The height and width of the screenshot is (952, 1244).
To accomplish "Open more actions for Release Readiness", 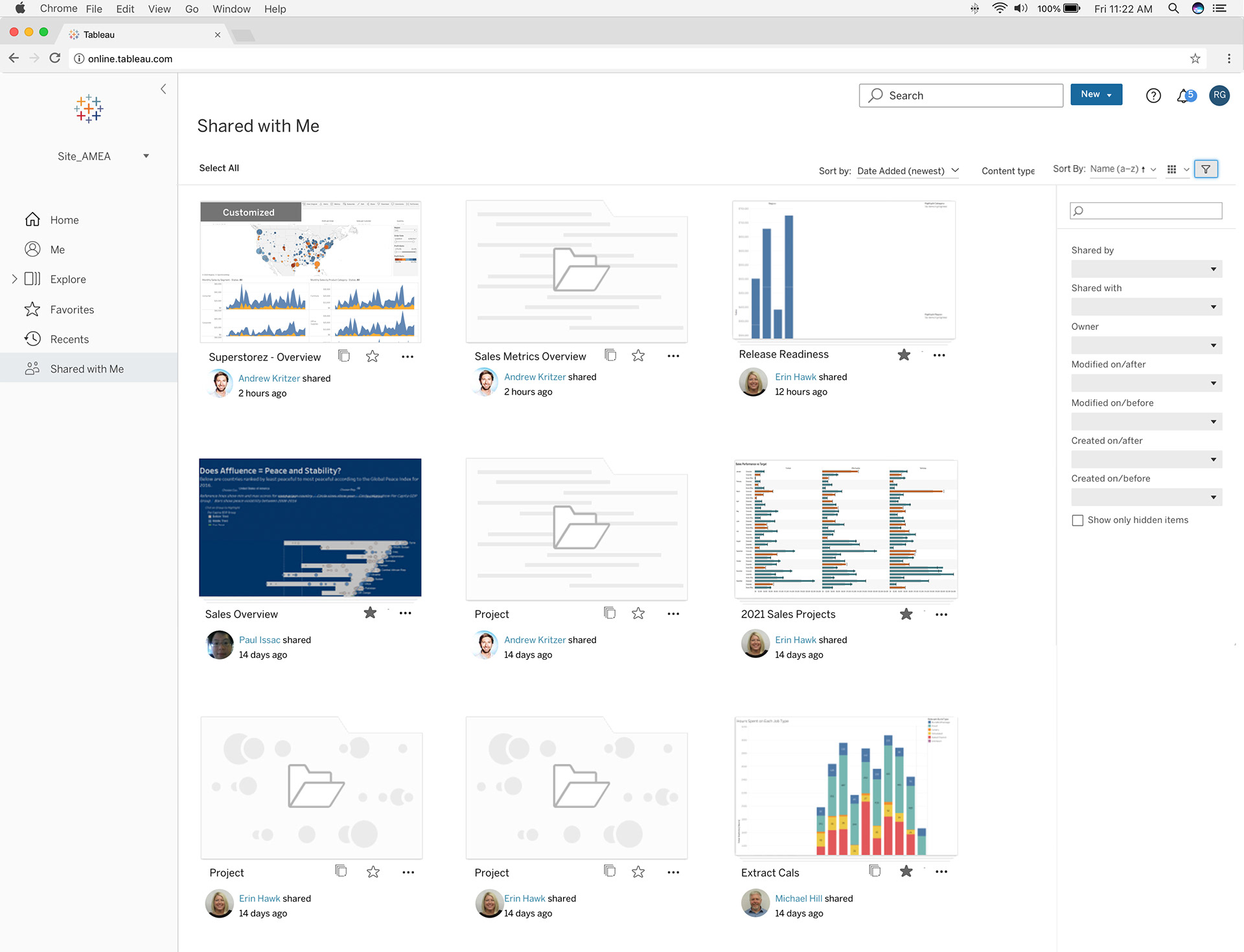I will (x=939, y=355).
